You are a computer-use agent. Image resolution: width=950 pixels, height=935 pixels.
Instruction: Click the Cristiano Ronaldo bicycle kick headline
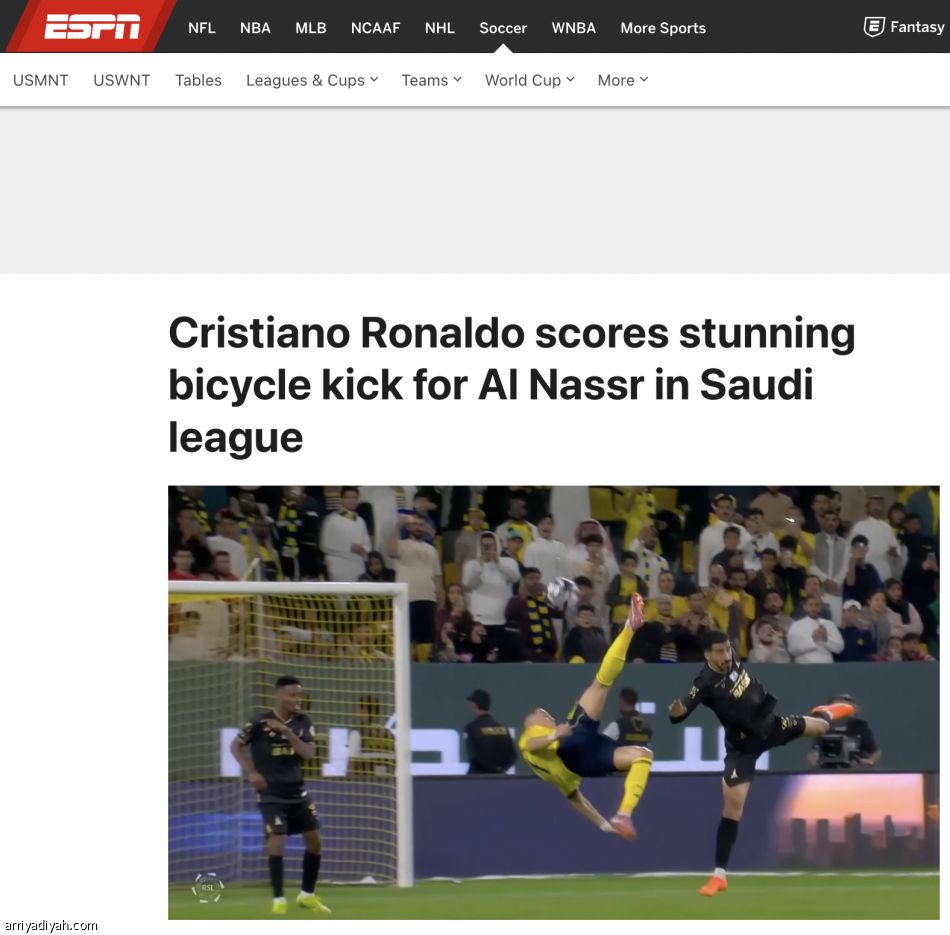click(511, 385)
